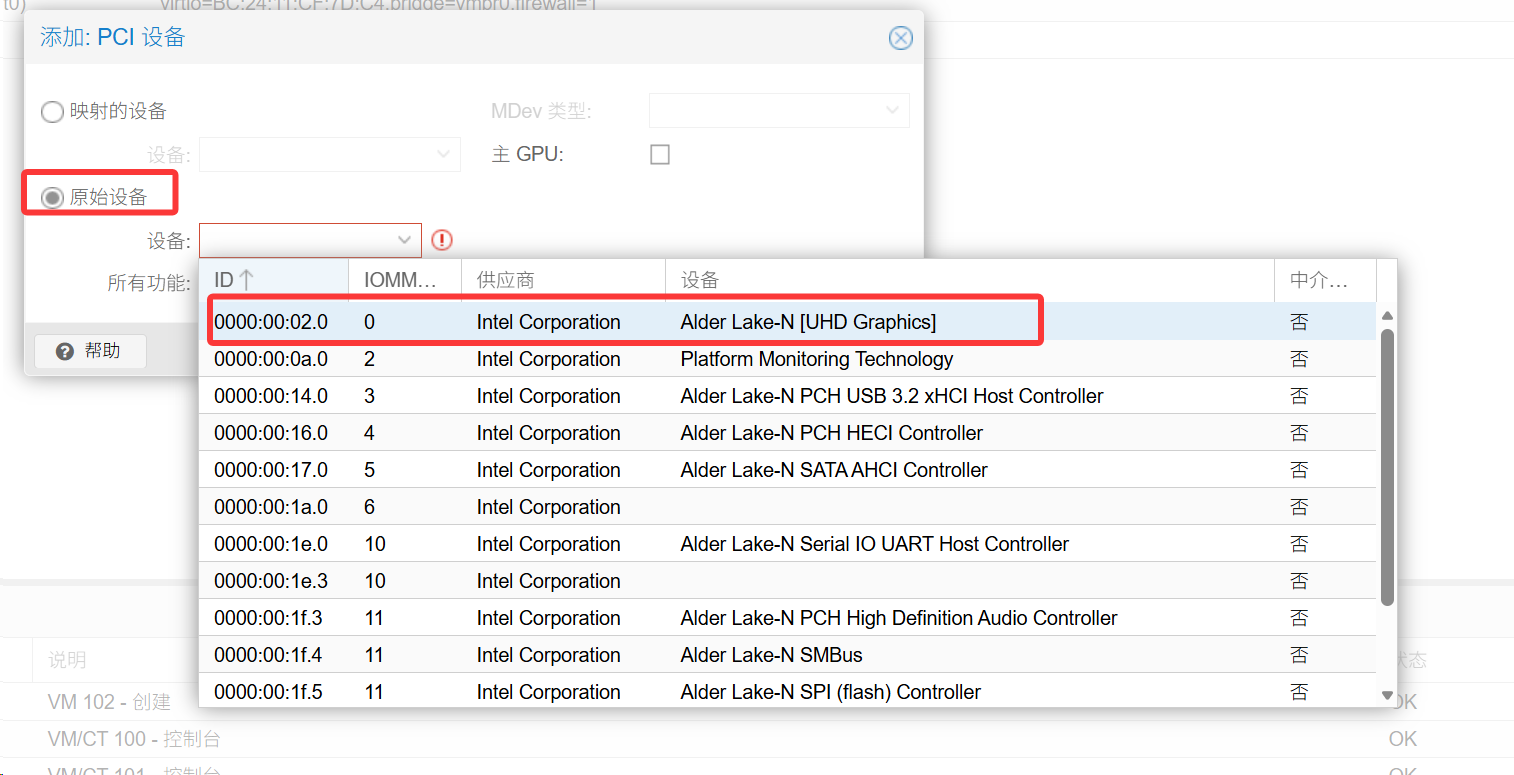This screenshot has width=1514, height=775.
Task: Select the 原始设备 radio button
Action: pyautogui.click(x=52, y=198)
